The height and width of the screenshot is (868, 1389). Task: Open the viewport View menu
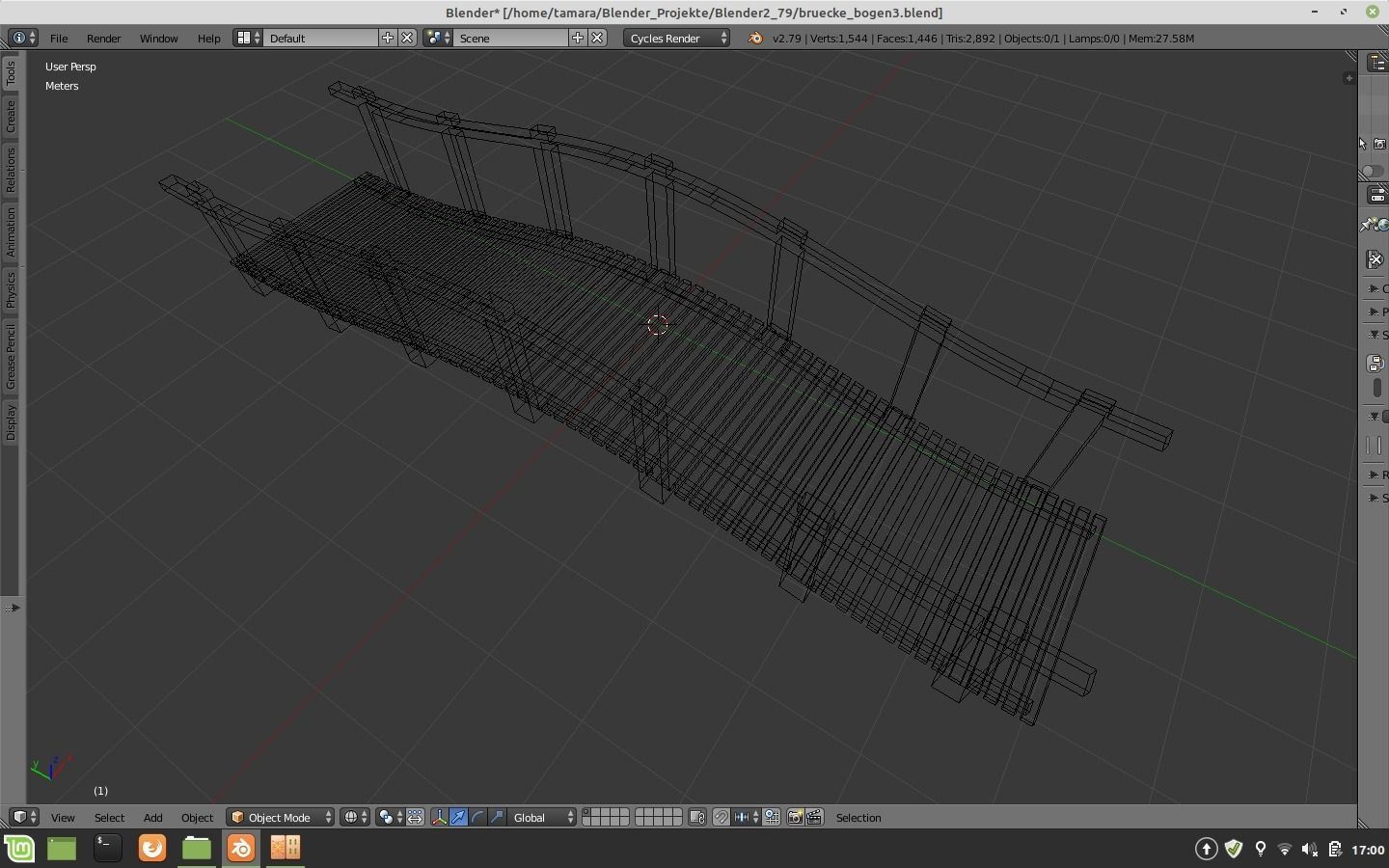coord(63,817)
